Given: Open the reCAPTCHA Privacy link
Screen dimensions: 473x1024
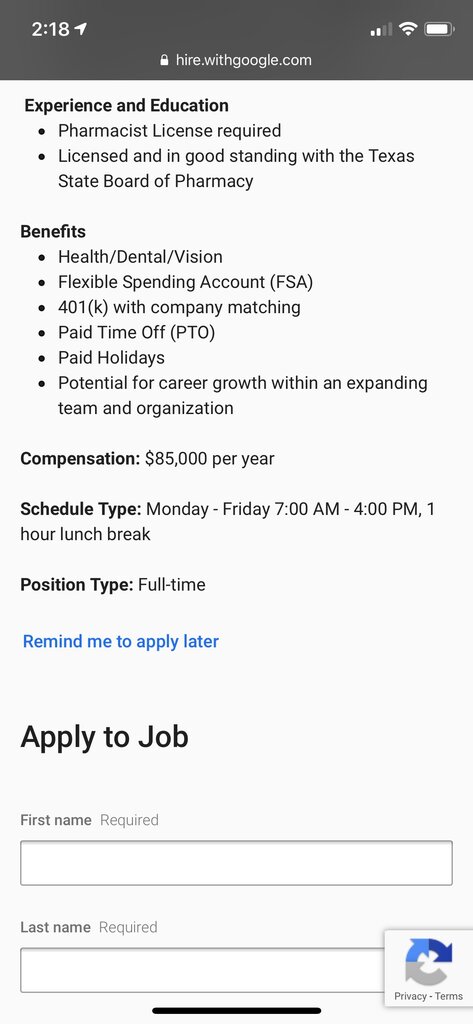Looking at the screenshot, I should 410,996.
